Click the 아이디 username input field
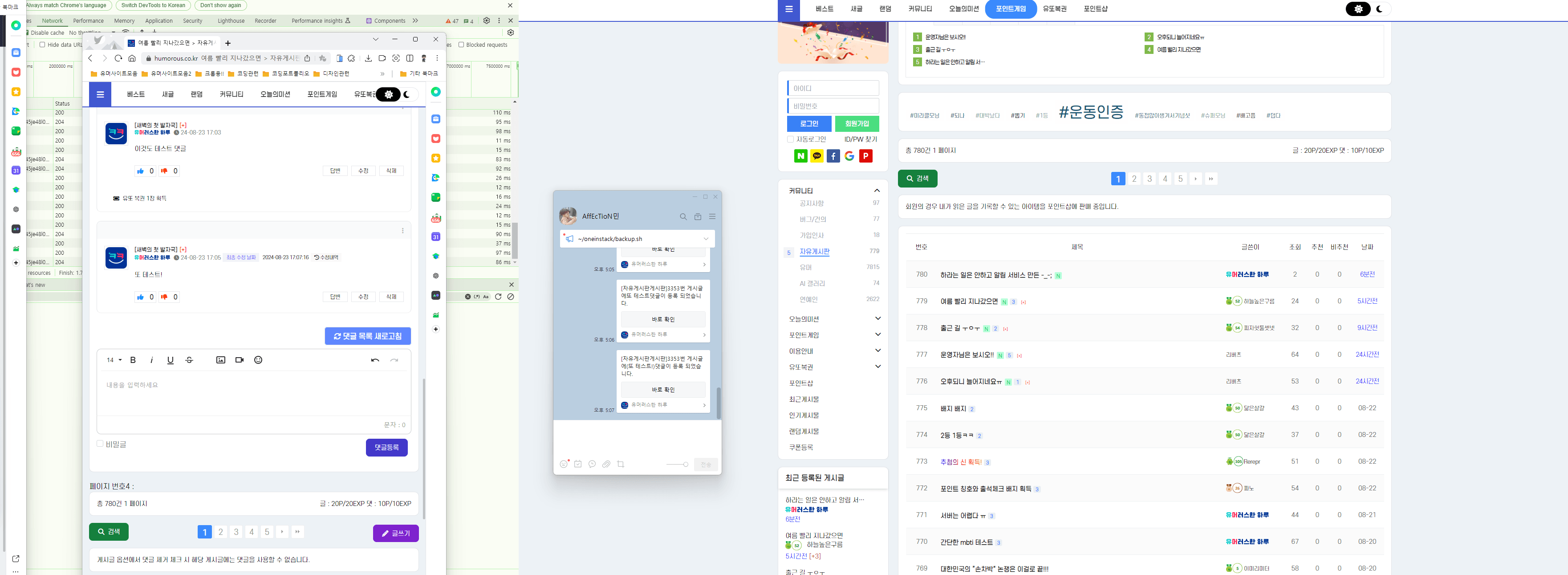 (x=833, y=88)
